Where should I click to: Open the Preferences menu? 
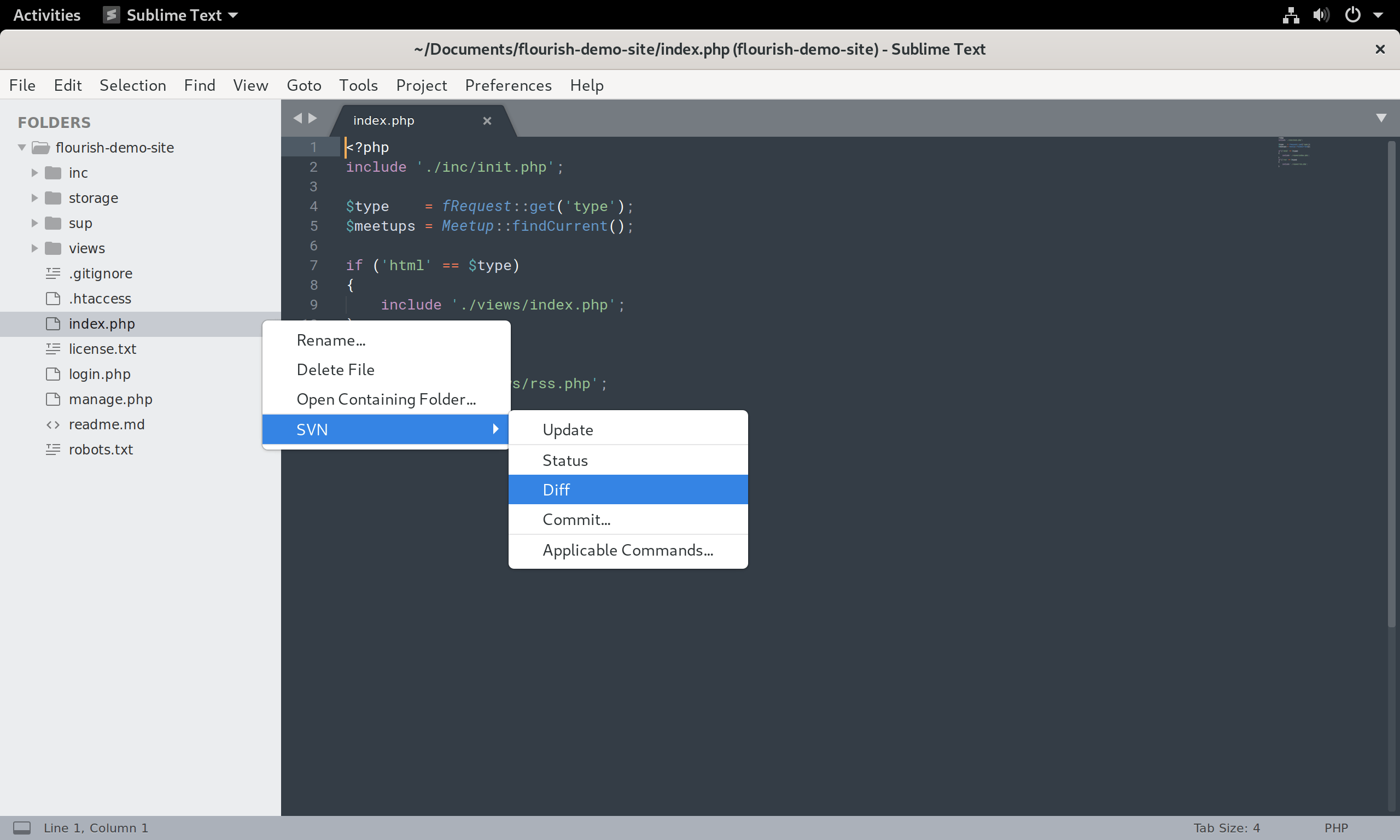coord(507,85)
